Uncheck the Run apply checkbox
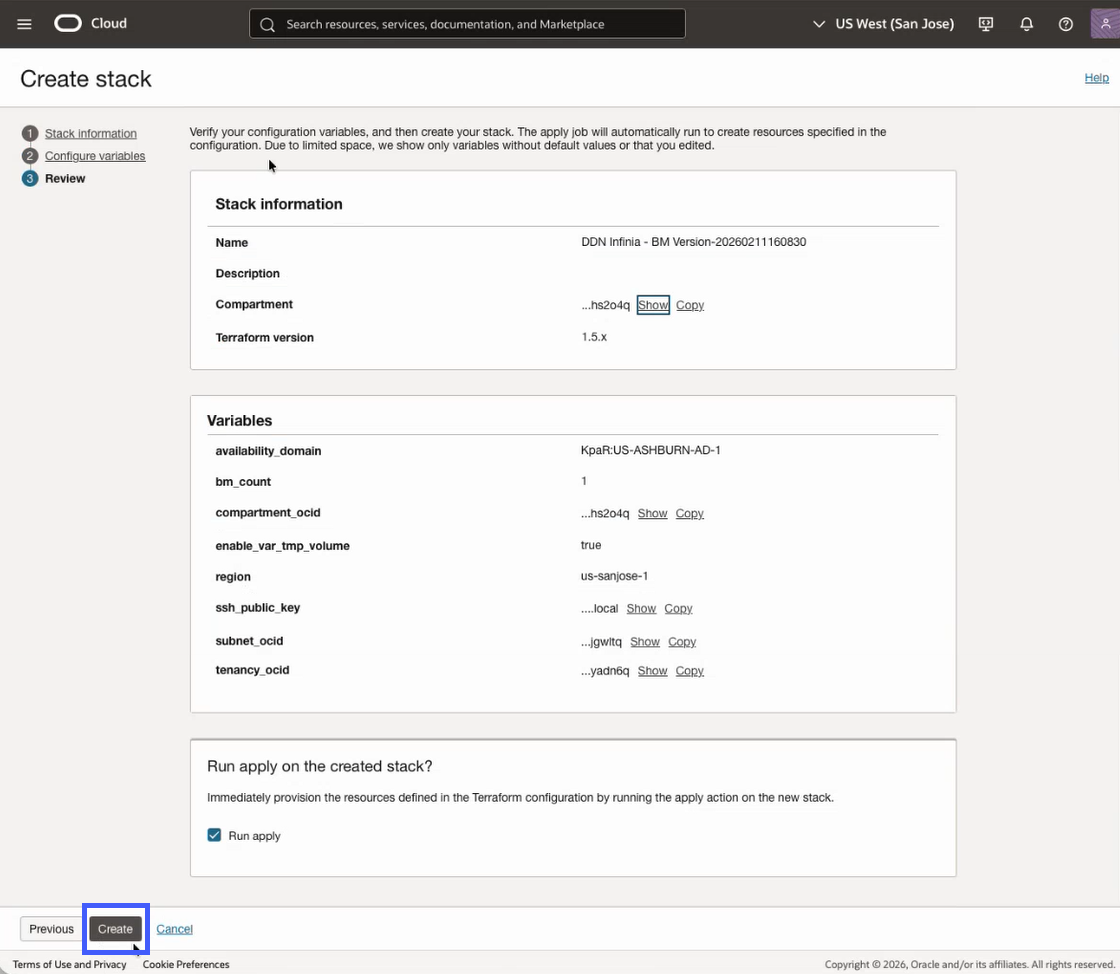Image resolution: width=1120 pixels, height=974 pixels. [x=214, y=835]
